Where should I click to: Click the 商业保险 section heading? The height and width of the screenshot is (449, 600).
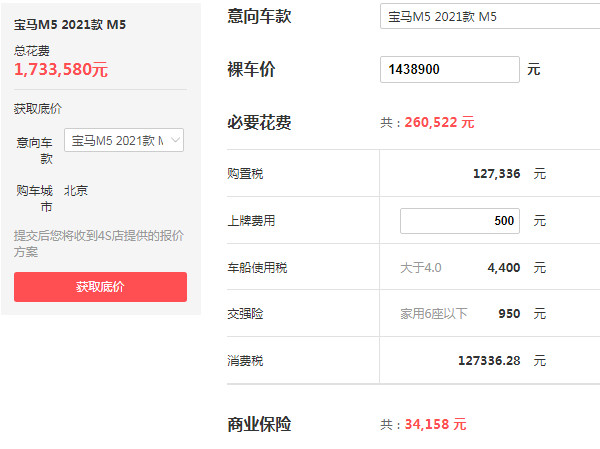coord(259,425)
